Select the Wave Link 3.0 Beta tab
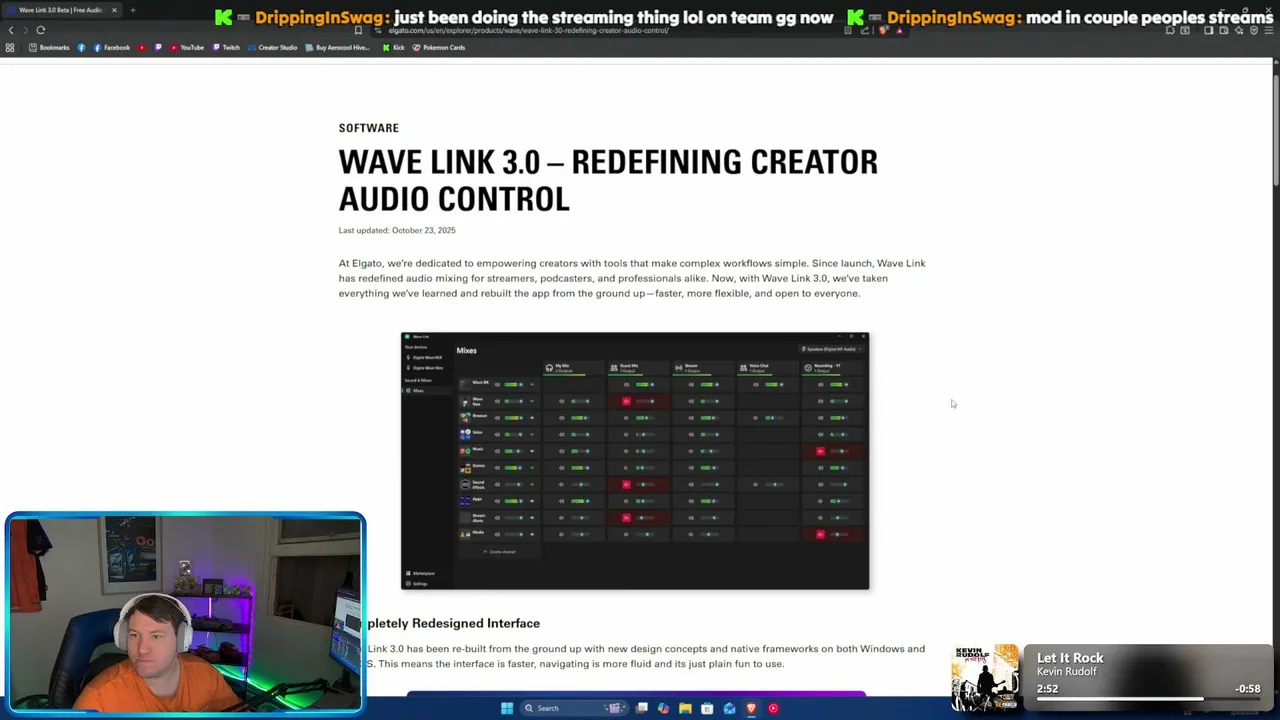Screen dimensions: 1280x720 [x=60, y=10]
